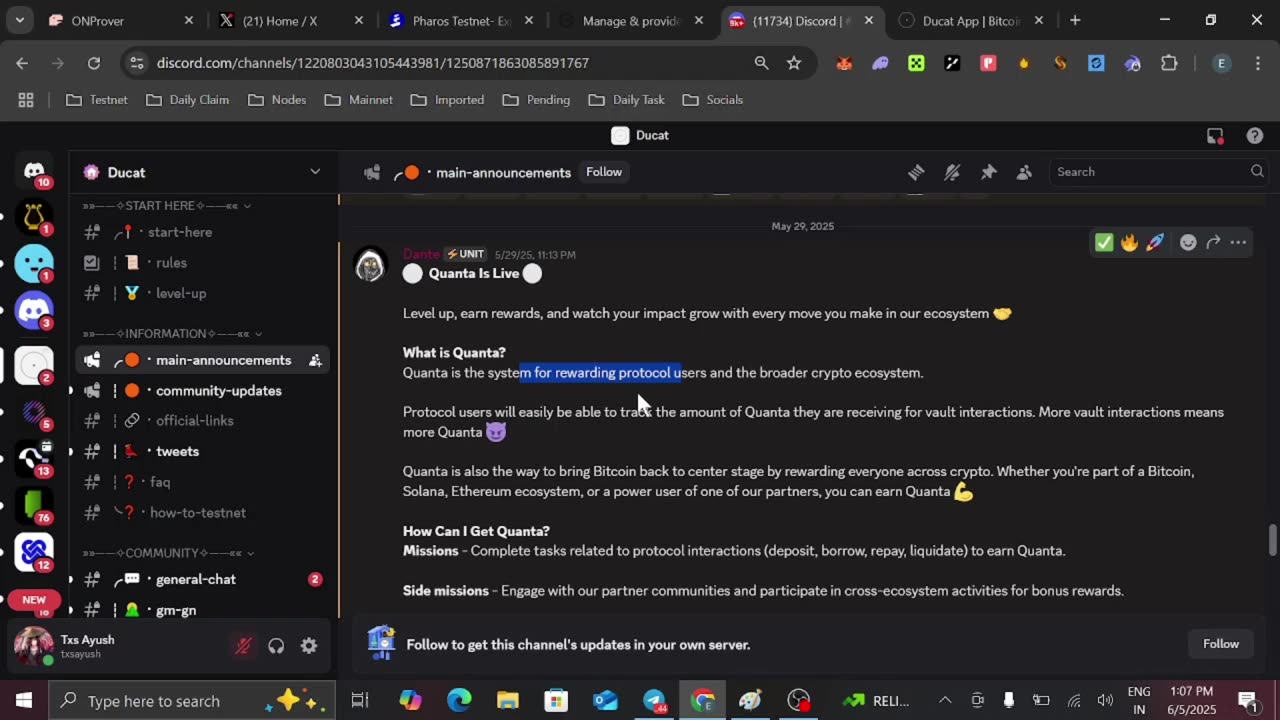Open the green block server with 76 badge
Image resolution: width=1280 pixels, height=720 pixels.
[34, 505]
